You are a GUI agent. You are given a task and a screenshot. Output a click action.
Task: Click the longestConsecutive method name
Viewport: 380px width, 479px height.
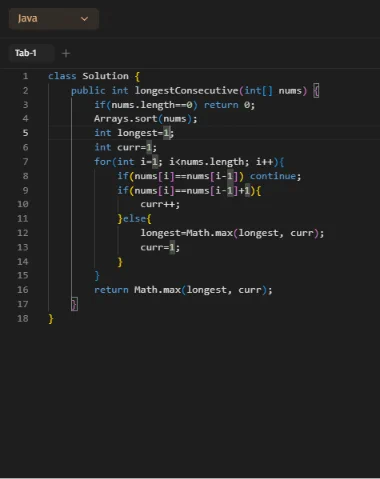[x=186, y=91]
